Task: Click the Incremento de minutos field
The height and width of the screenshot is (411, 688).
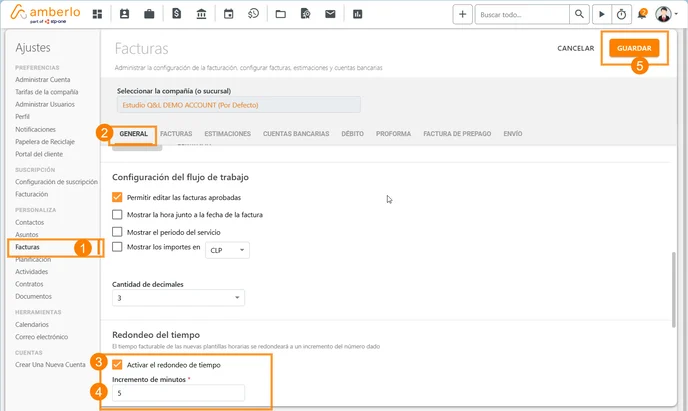Action: pos(178,393)
